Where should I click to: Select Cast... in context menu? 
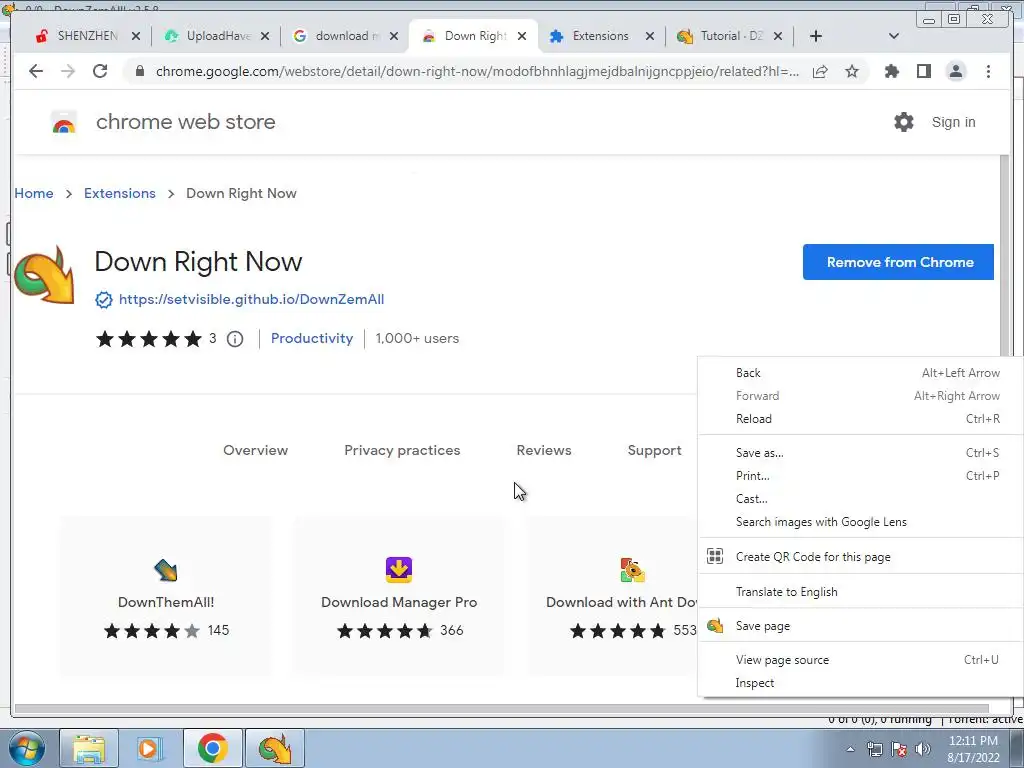(860, 499)
